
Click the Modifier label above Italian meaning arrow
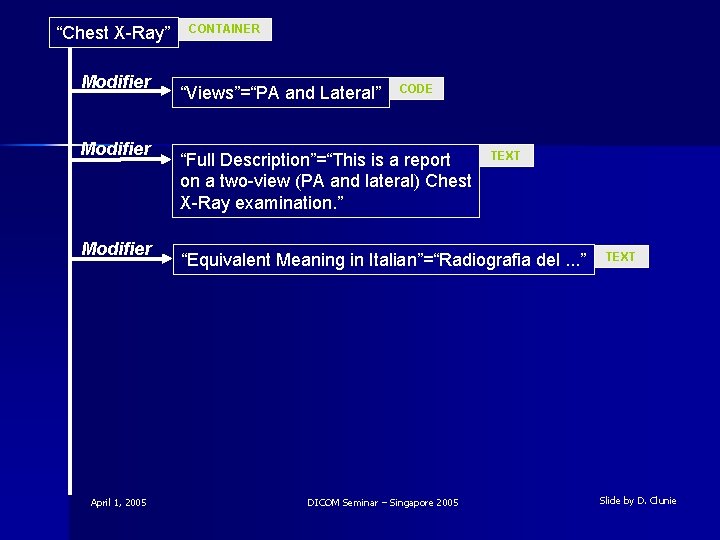coord(117,249)
